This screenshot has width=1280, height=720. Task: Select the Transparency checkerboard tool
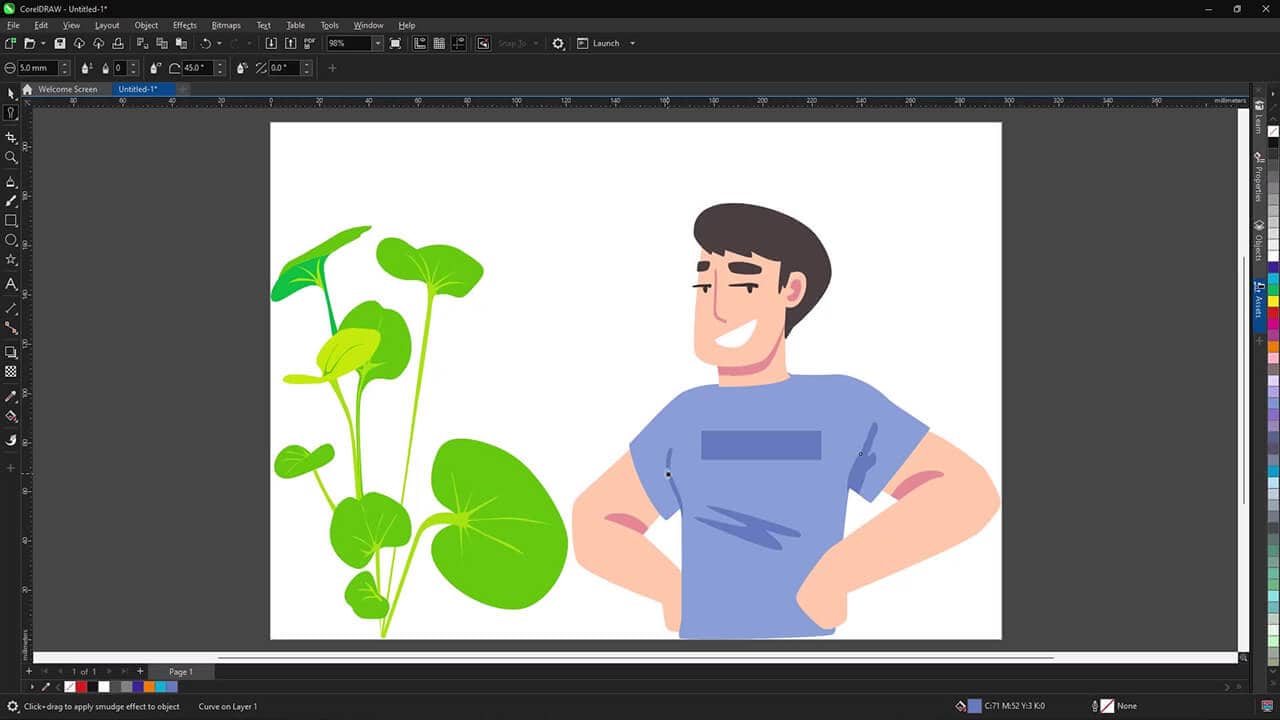pos(11,372)
